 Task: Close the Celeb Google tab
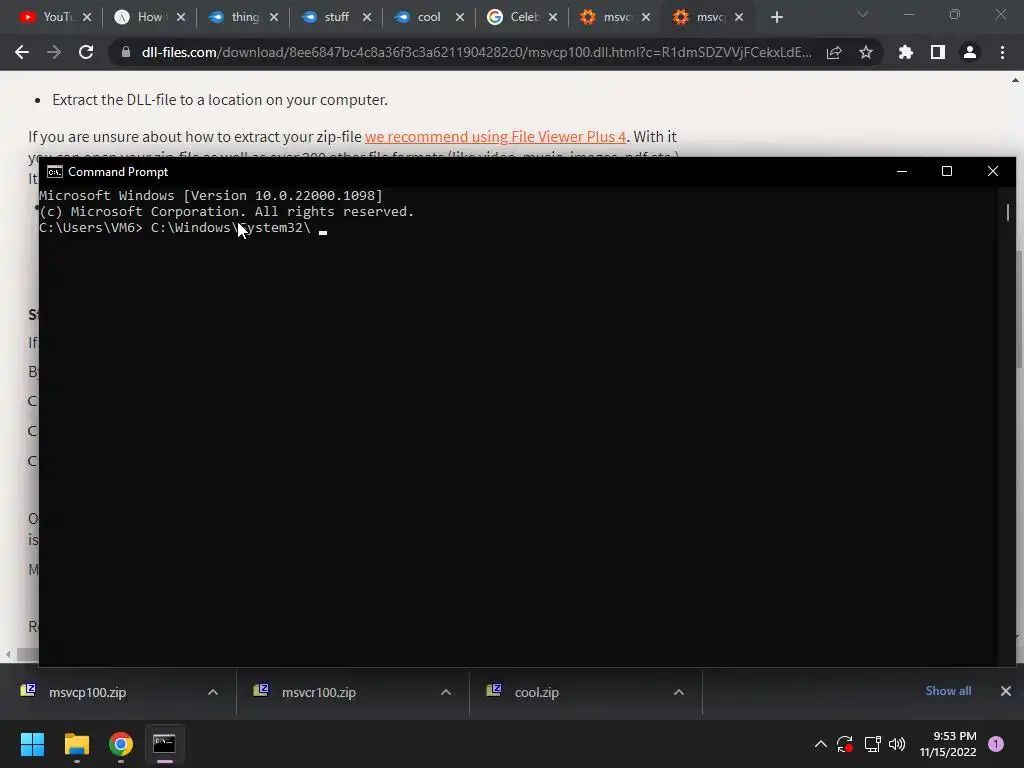553,17
